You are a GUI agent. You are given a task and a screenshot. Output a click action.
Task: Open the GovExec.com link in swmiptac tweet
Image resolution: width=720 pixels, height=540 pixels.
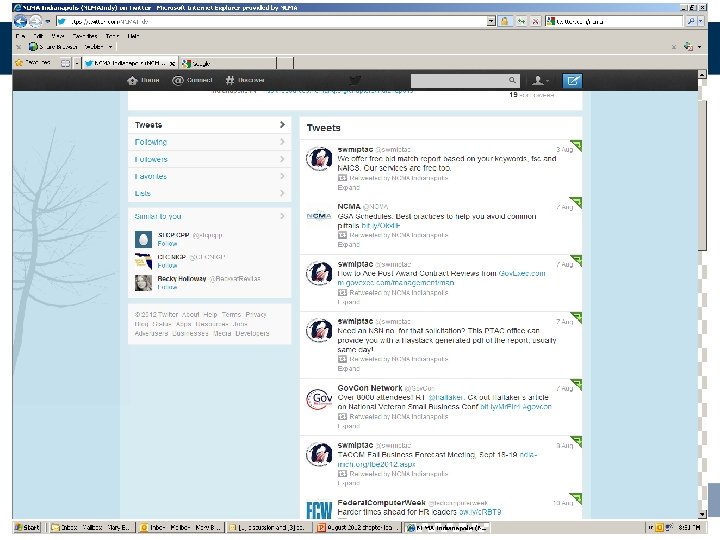pos(522,273)
